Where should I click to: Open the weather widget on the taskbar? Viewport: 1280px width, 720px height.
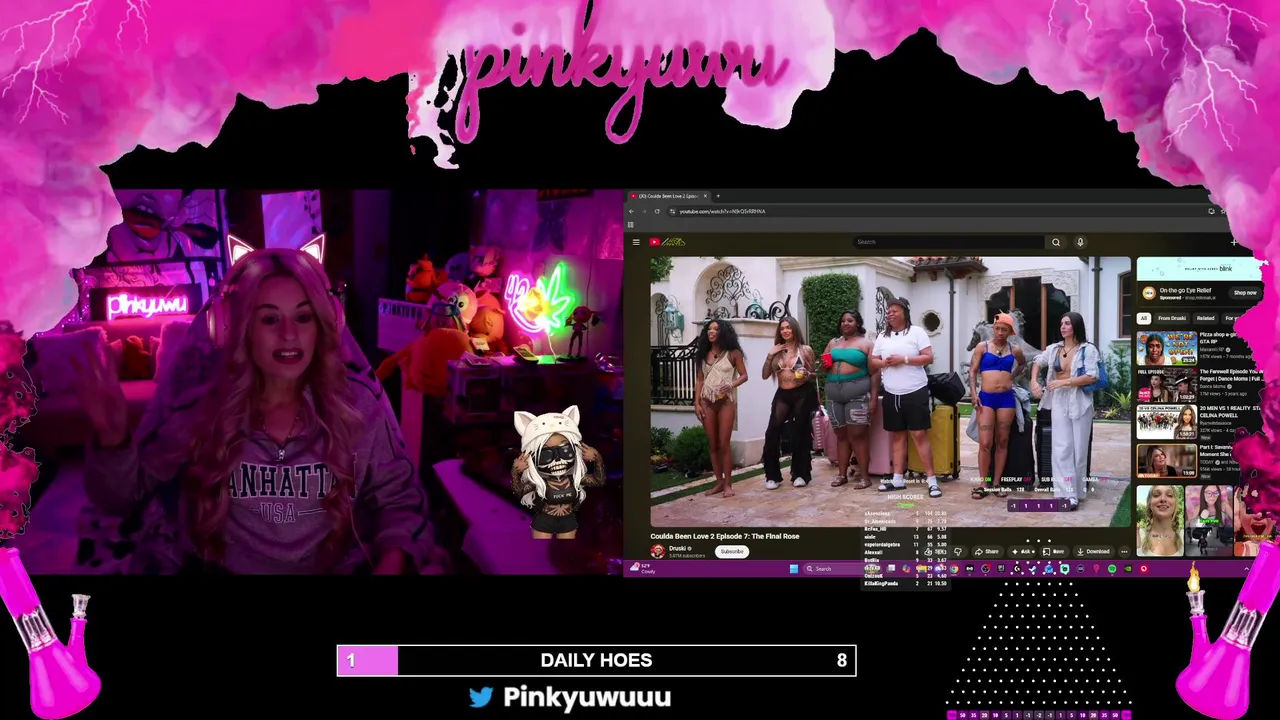pos(642,569)
